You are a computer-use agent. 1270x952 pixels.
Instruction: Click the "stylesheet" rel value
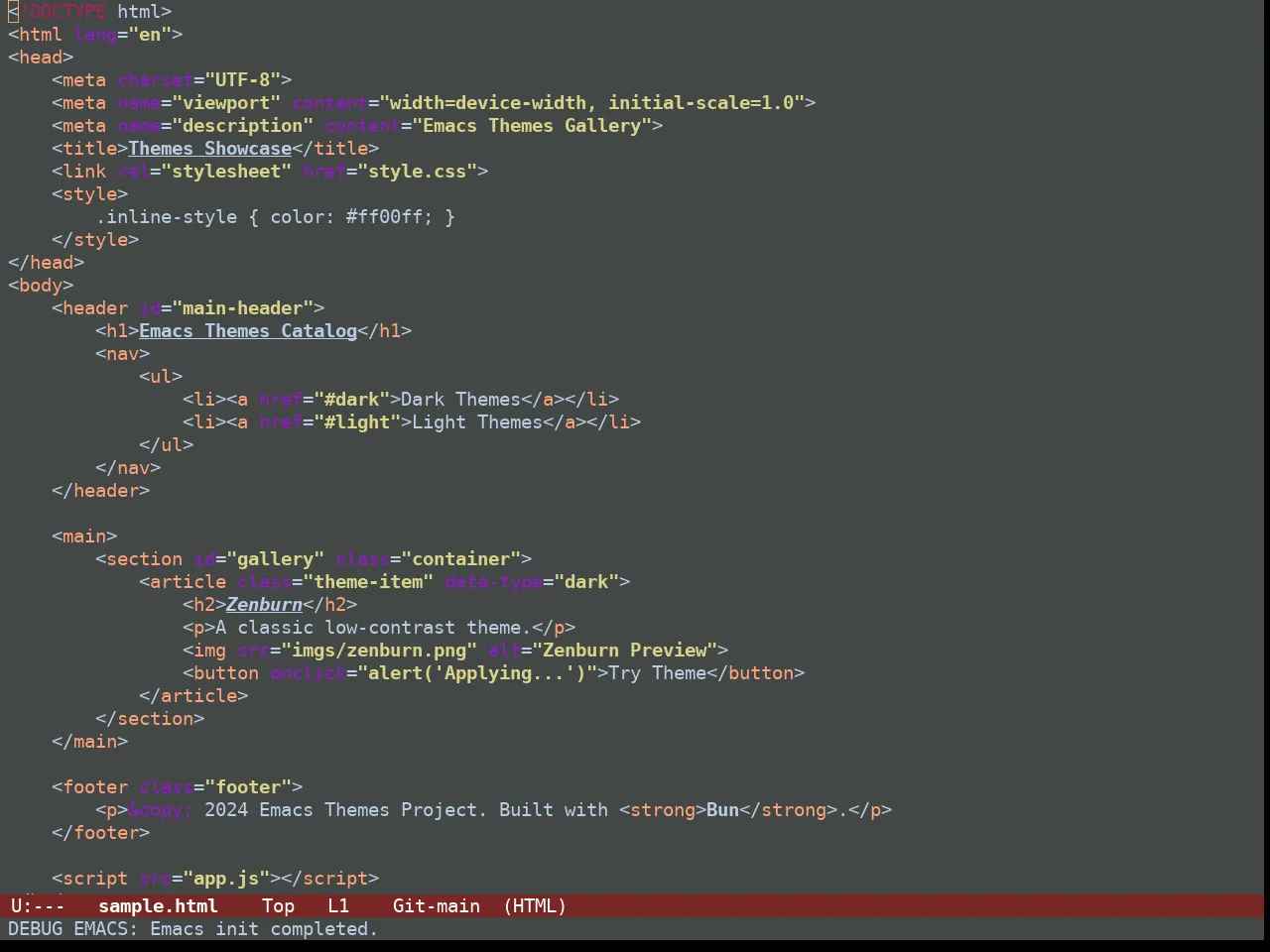point(226,172)
